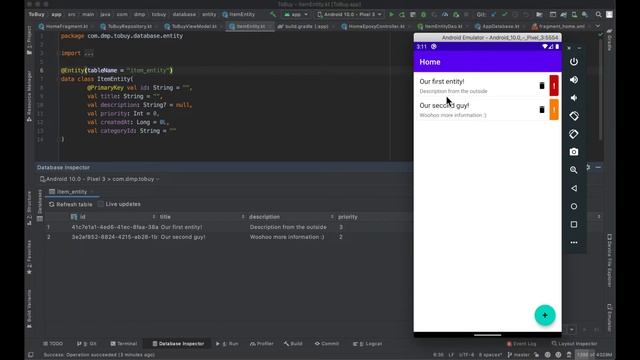Open Database Inspector process dropdown

click(100, 179)
